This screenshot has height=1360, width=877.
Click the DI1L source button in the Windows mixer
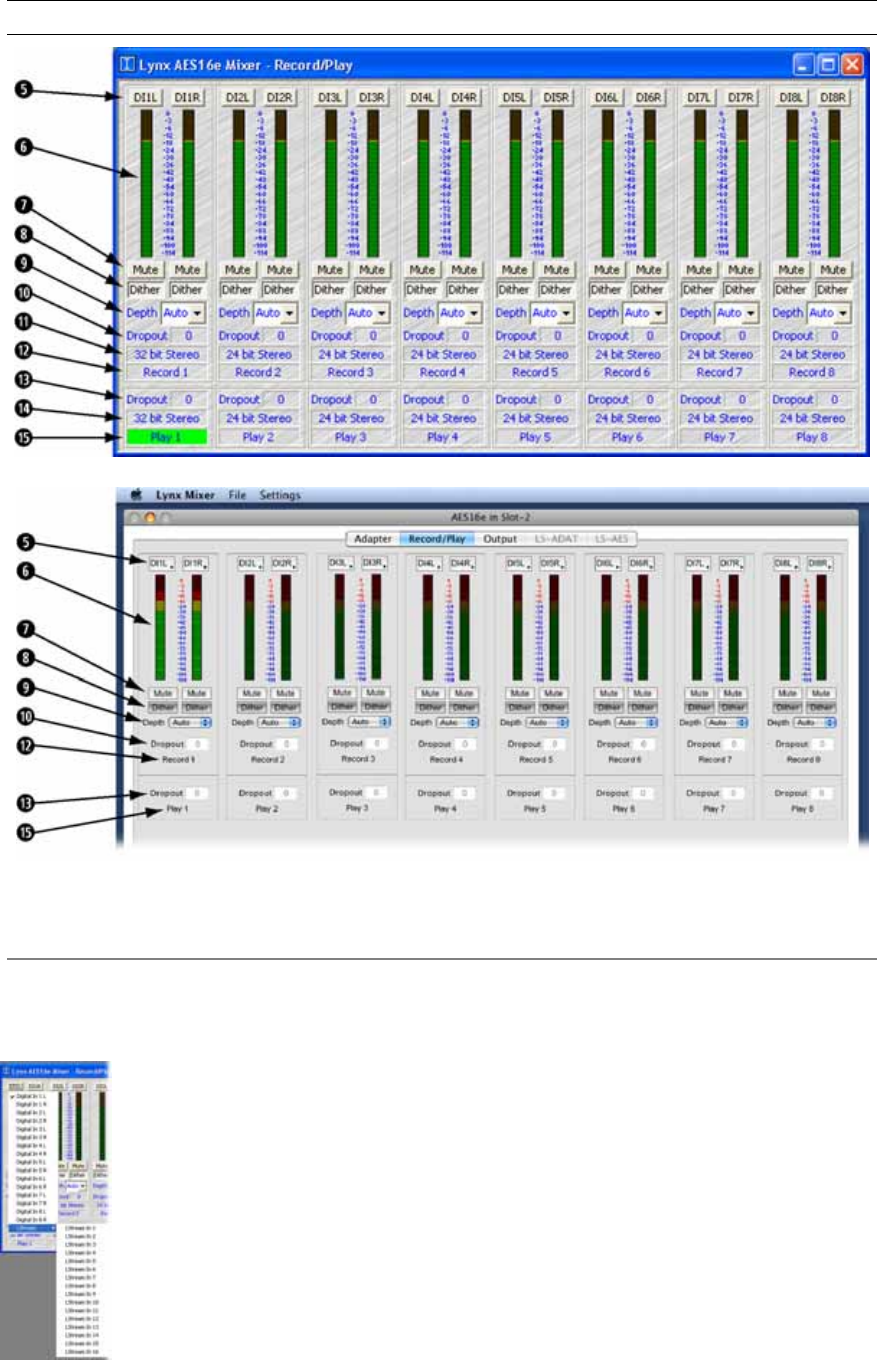coord(144,97)
